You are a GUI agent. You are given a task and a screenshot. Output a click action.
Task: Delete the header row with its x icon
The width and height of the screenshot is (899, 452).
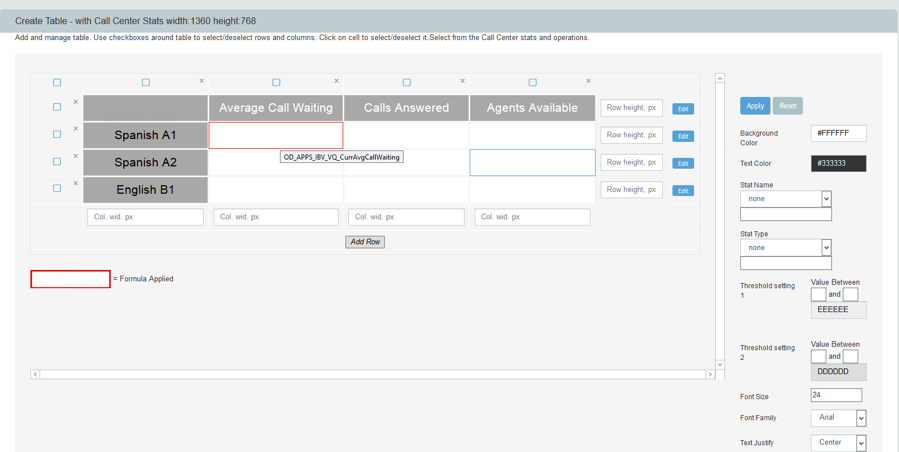click(x=75, y=102)
